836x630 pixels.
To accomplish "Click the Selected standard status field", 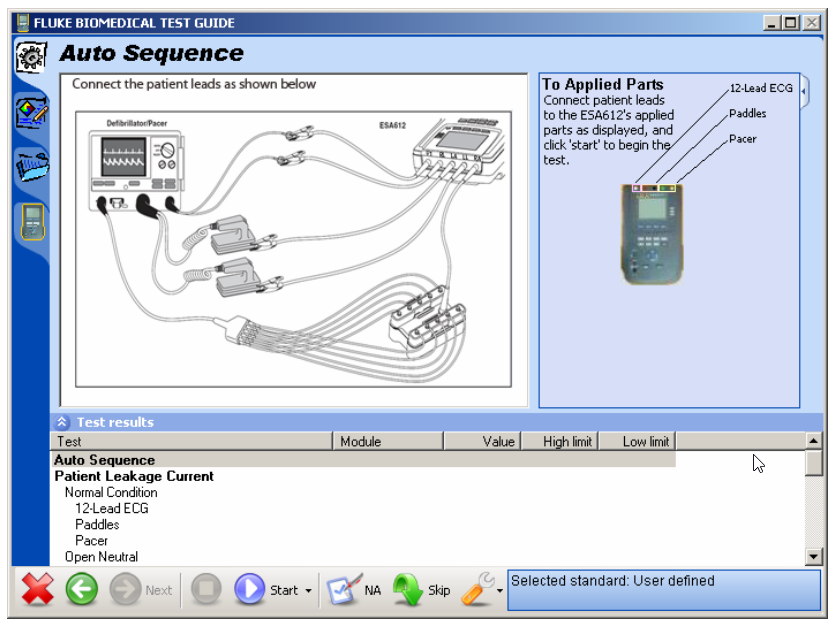I will click(664, 590).
